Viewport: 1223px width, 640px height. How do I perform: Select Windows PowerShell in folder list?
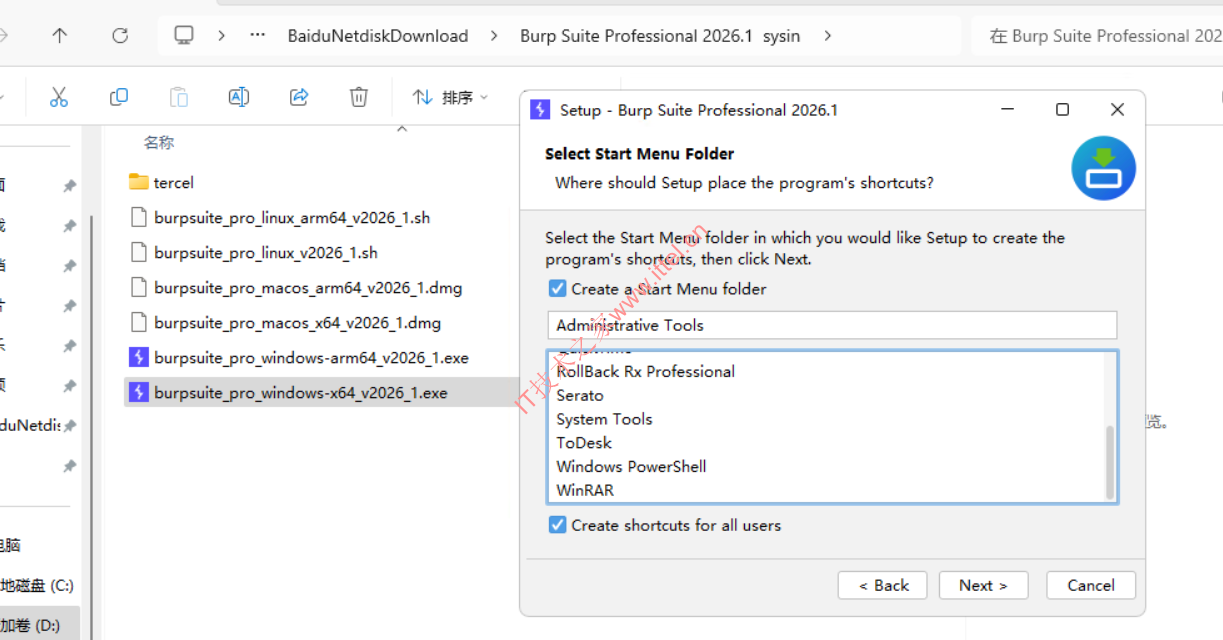point(631,466)
